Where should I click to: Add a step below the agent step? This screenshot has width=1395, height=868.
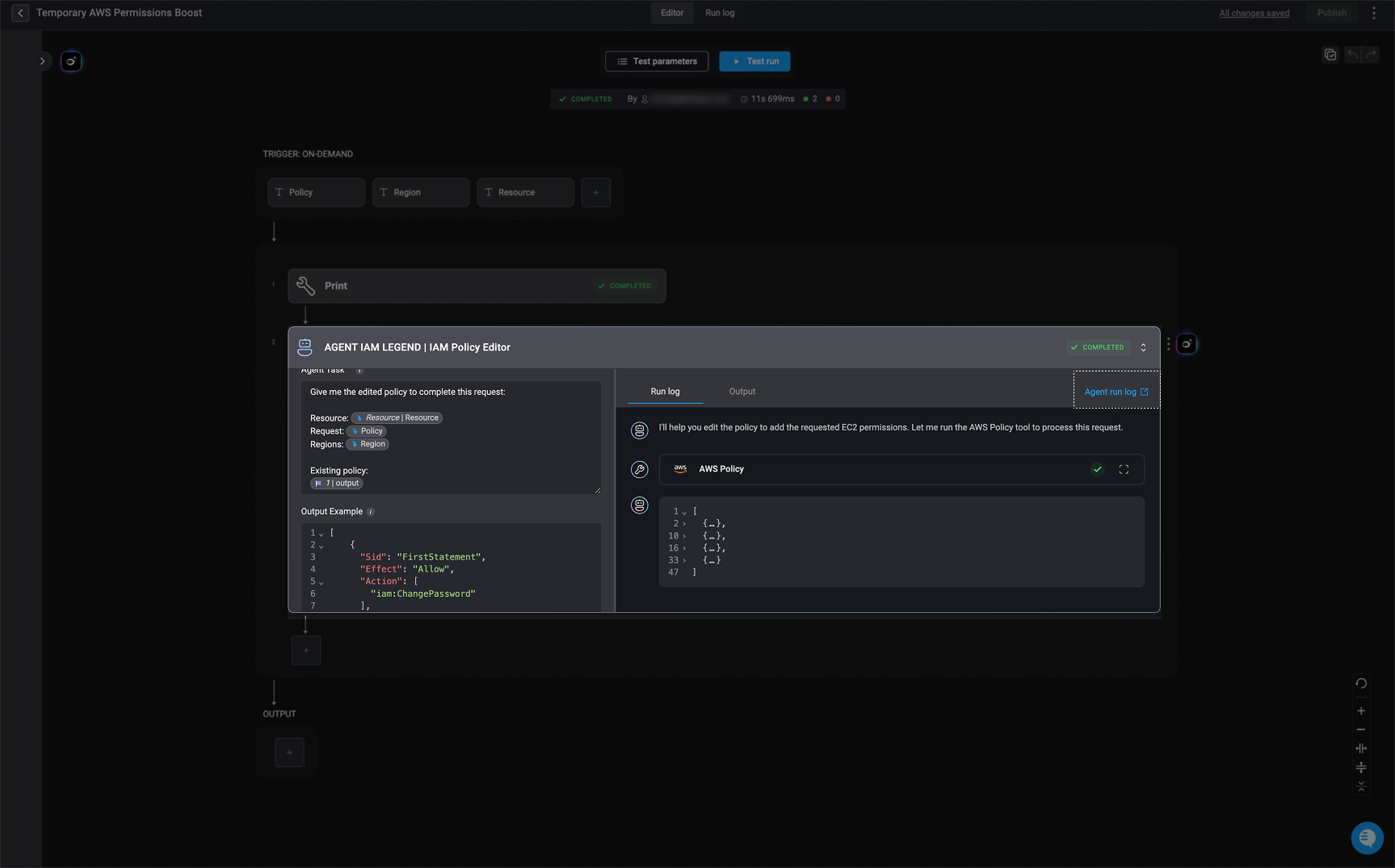click(306, 650)
